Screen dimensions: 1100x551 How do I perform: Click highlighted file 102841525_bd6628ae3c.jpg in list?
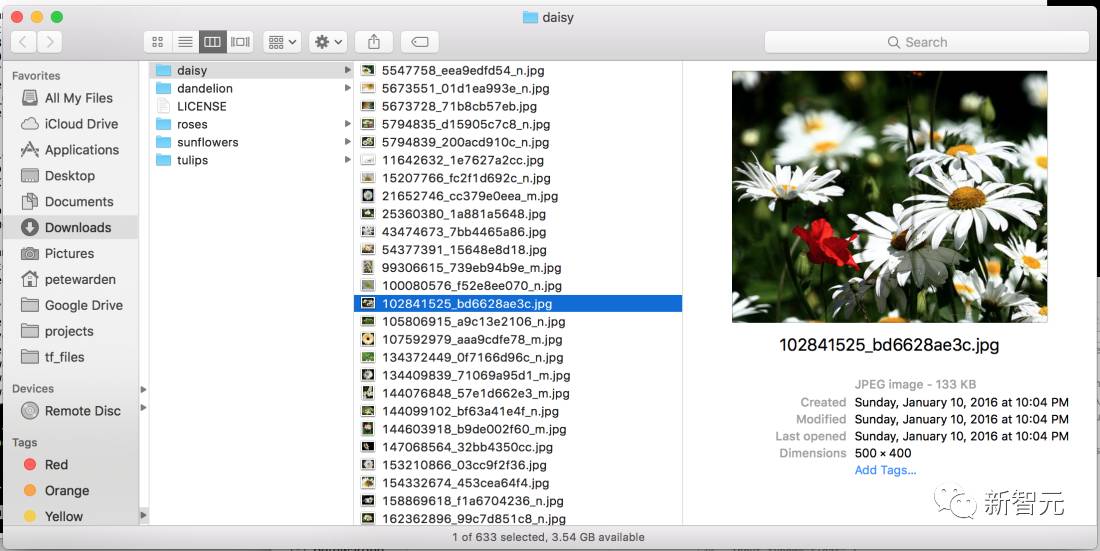coord(518,304)
